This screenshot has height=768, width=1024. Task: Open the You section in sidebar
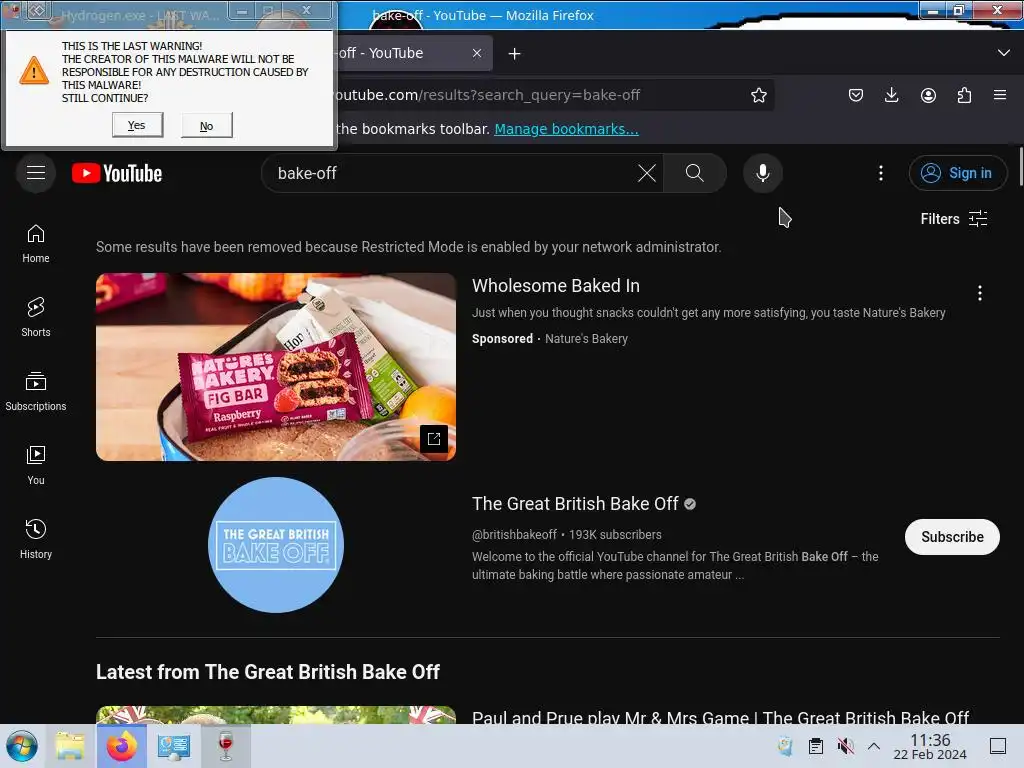(36, 465)
